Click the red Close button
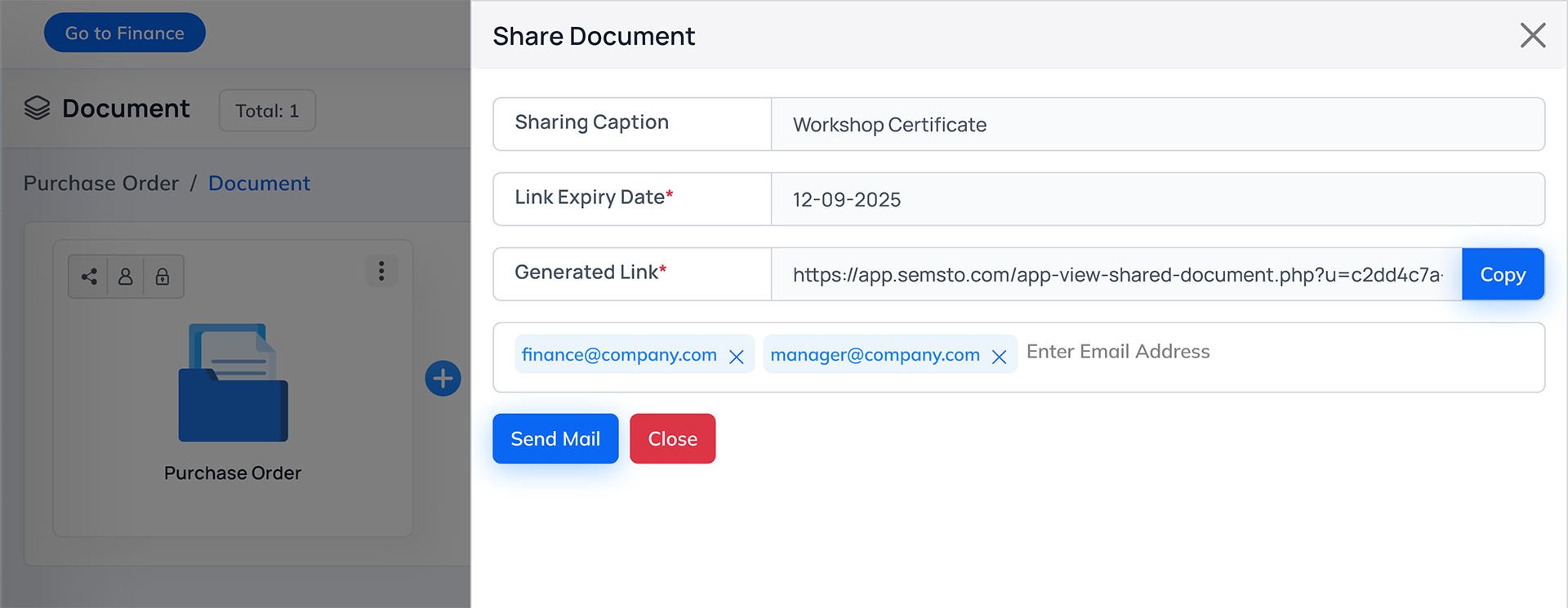Image resolution: width=1568 pixels, height=608 pixels. click(672, 439)
